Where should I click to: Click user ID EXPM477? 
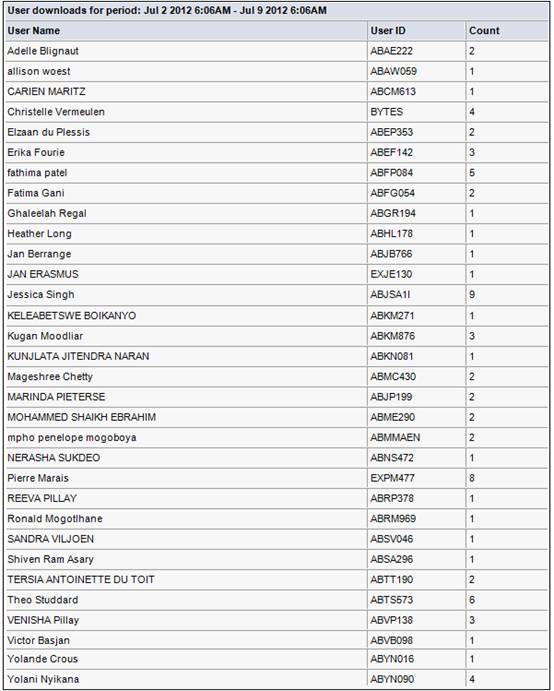[x=392, y=478]
